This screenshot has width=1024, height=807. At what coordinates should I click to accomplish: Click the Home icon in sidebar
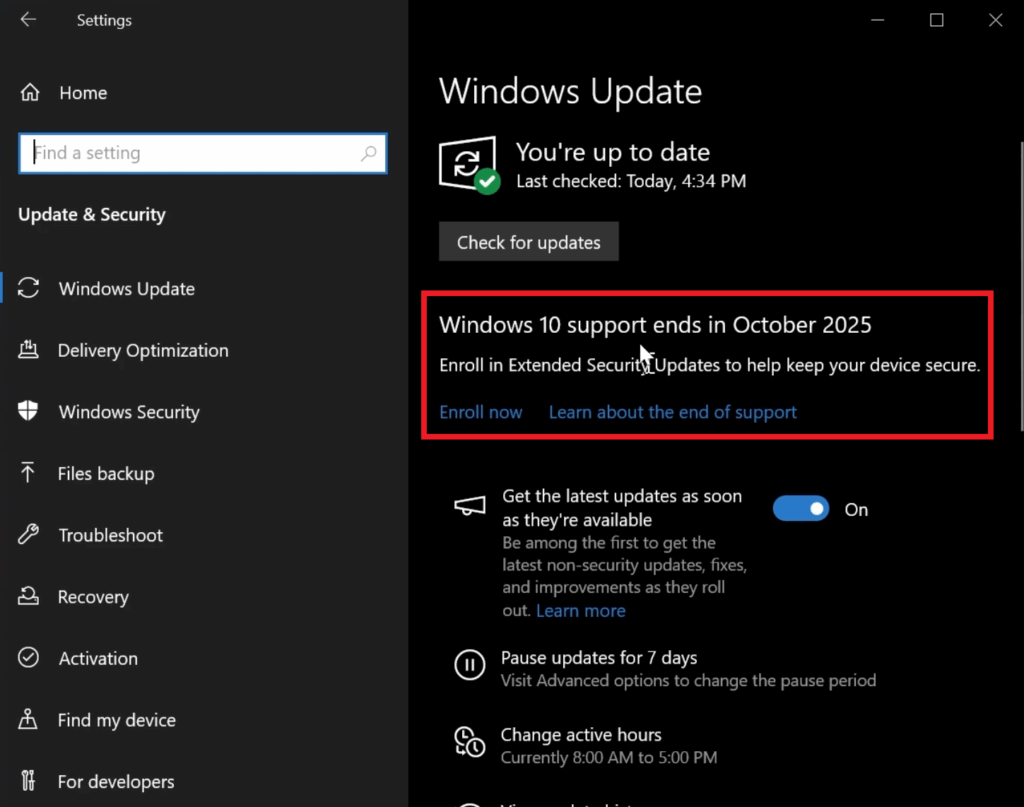[x=30, y=93]
